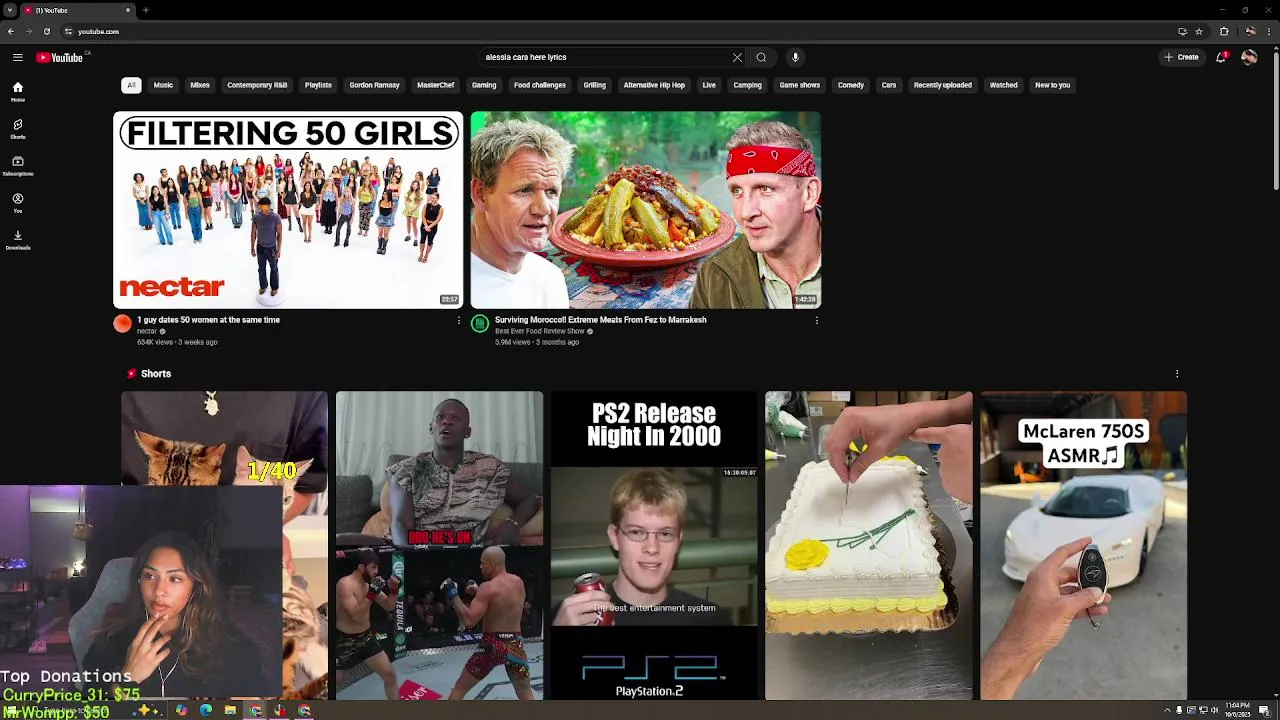
Task: Open the PS2 Release Night short
Action: (x=654, y=545)
